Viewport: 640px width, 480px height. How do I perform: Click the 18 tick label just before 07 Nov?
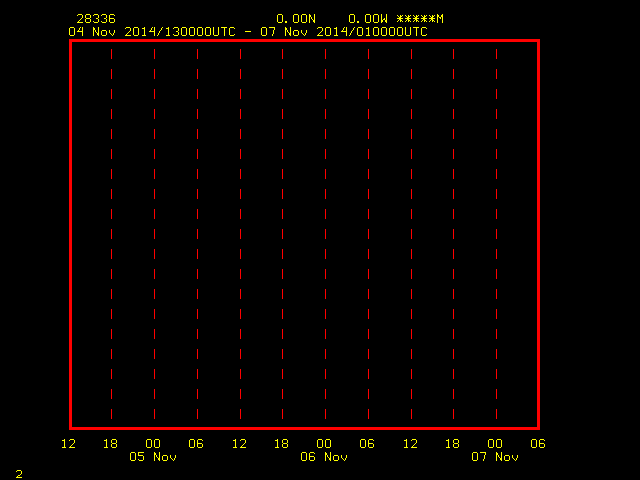tap(452, 444)
